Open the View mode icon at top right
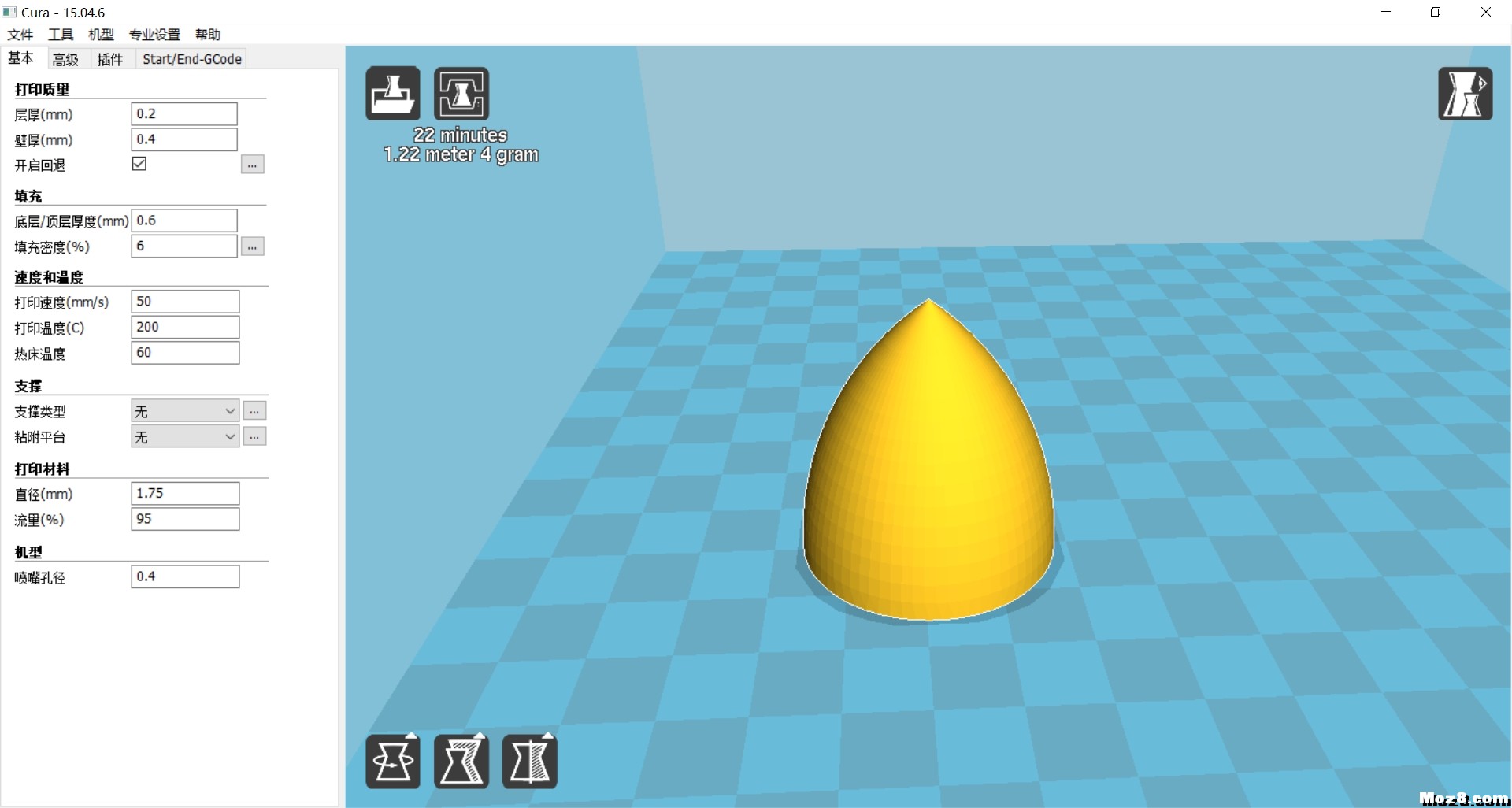The width and height of the screenshot is (1512, 808). point(1465,94)
